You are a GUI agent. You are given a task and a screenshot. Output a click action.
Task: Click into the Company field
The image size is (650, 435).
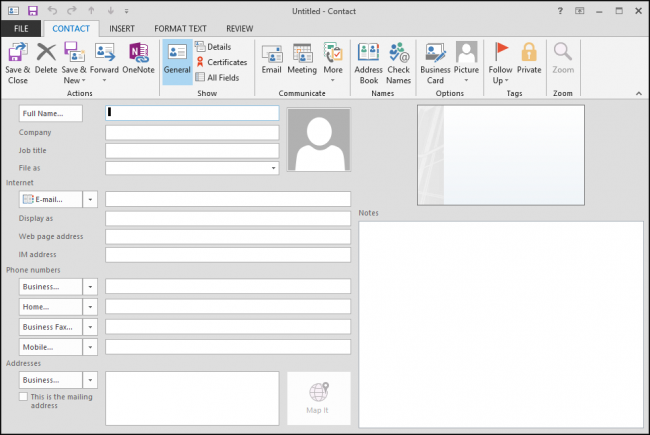(192, 133)
